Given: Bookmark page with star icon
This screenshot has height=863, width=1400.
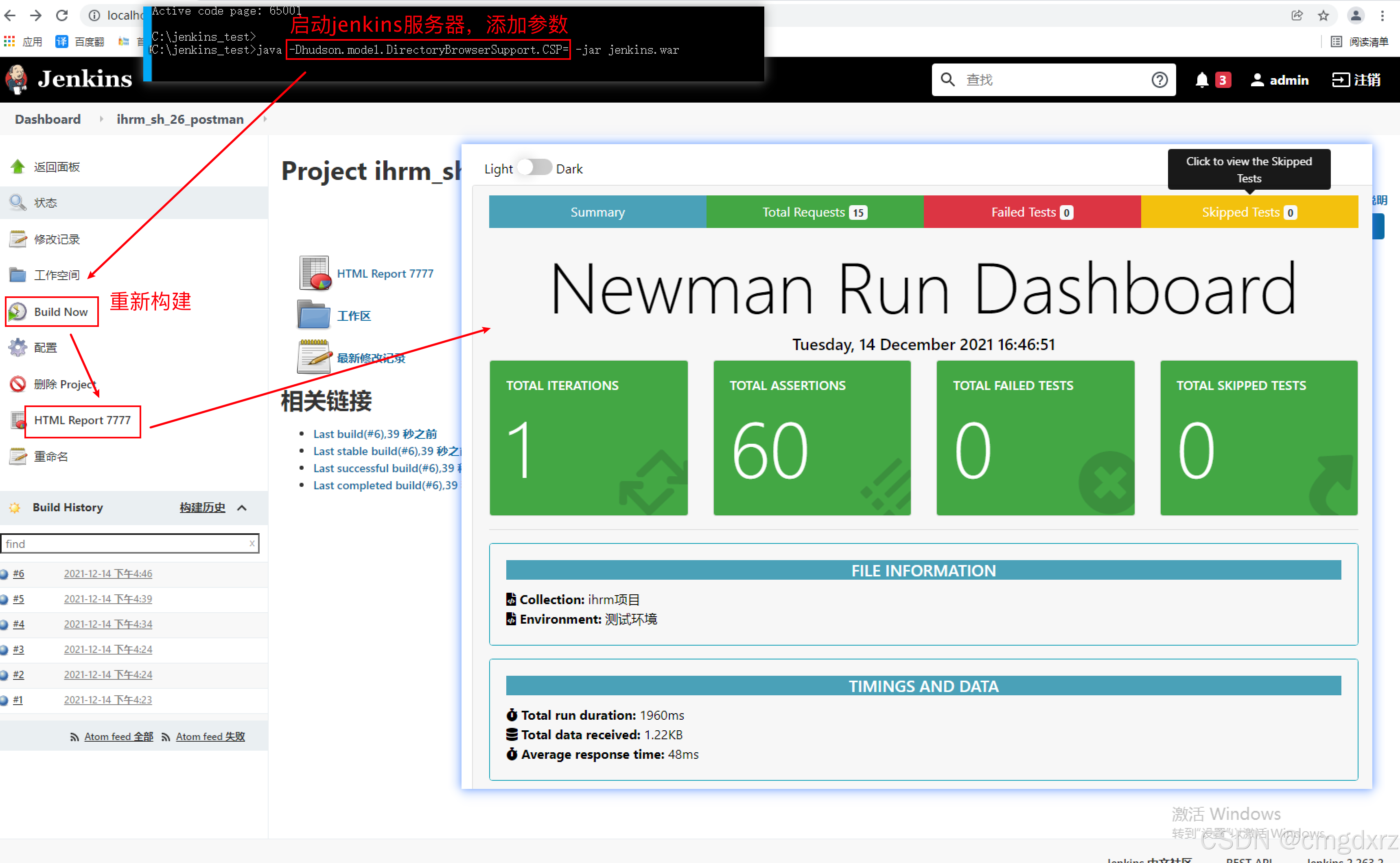Looking at the screenshot, I should [1323, 15].
